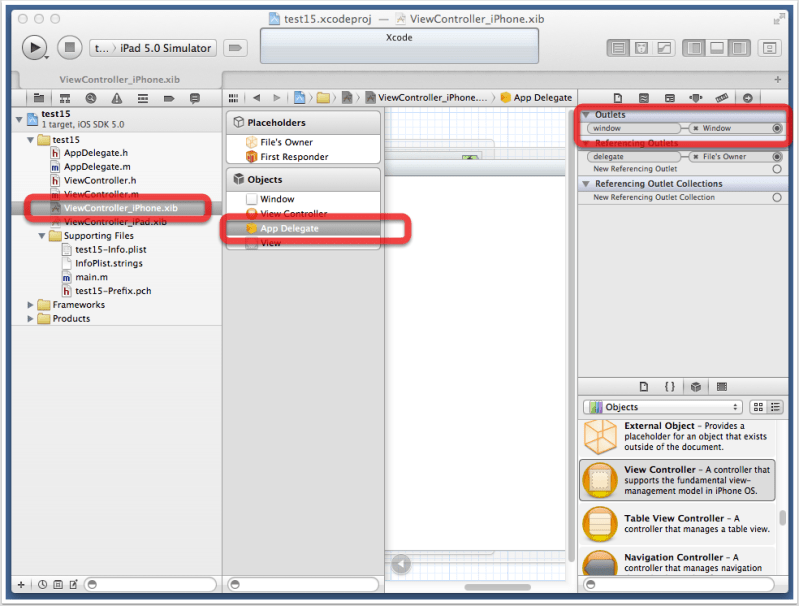Go back in the editor history

pos(256,97)
